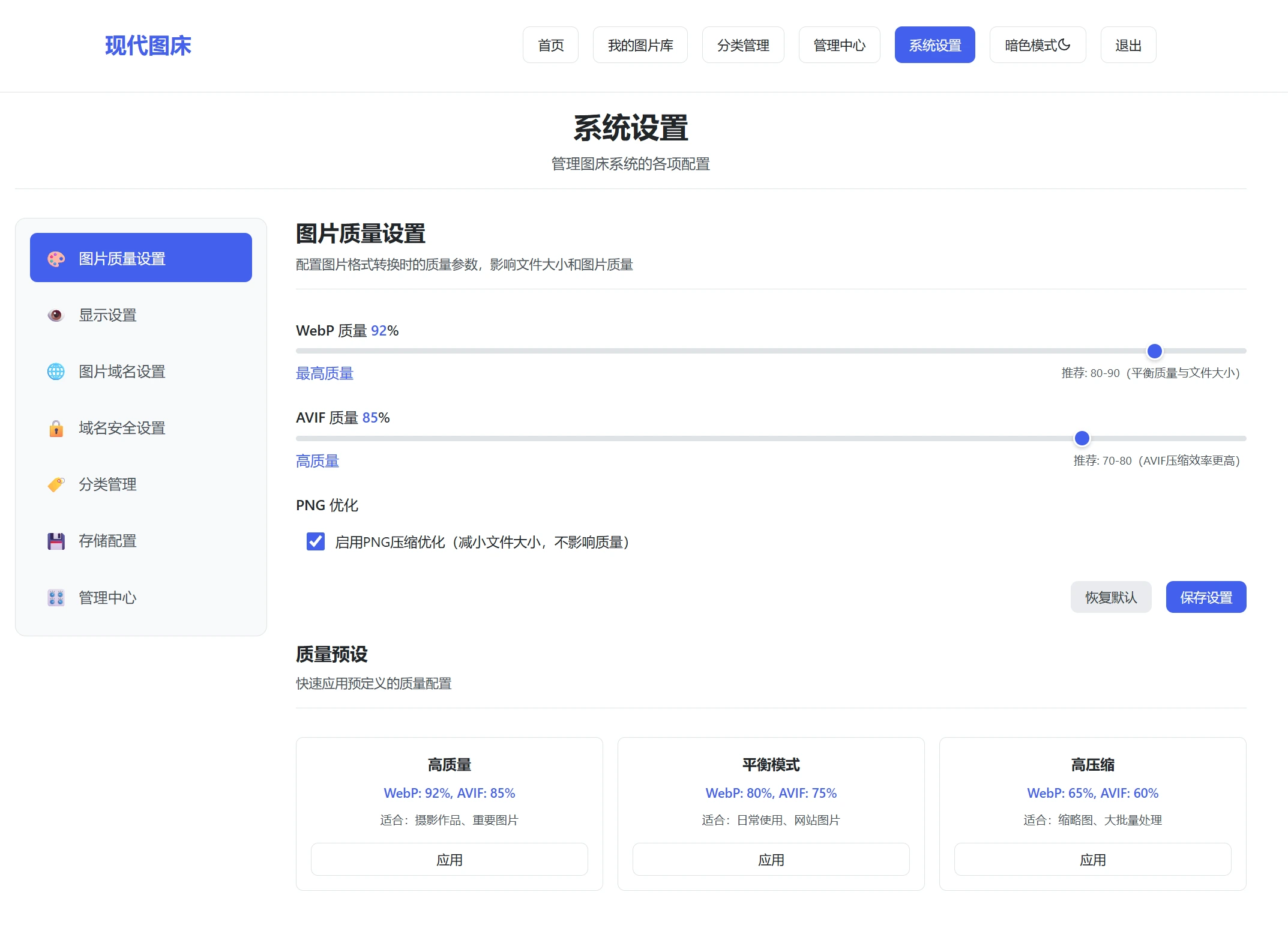Click the 恢复默认 button
1288x940 pixels.
click(x=1110, y=597)
